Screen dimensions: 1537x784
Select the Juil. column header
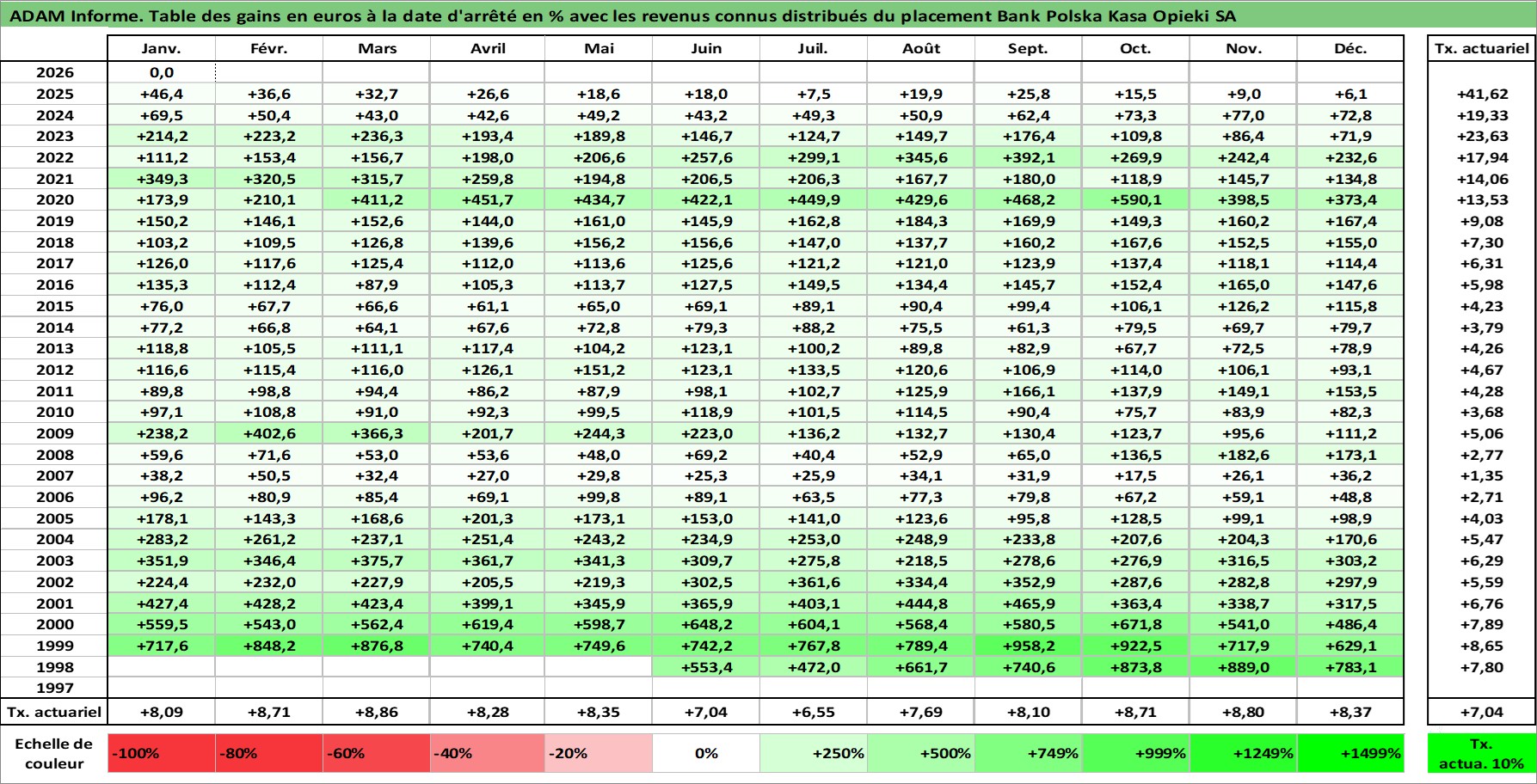(814, 48)
